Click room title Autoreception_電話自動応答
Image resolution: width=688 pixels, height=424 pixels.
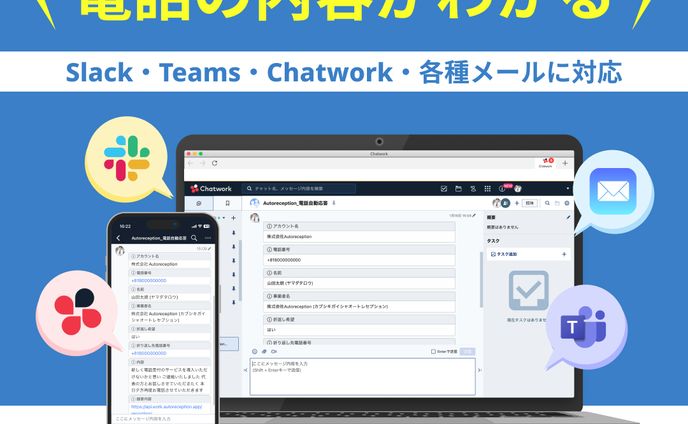pos(295,203)
